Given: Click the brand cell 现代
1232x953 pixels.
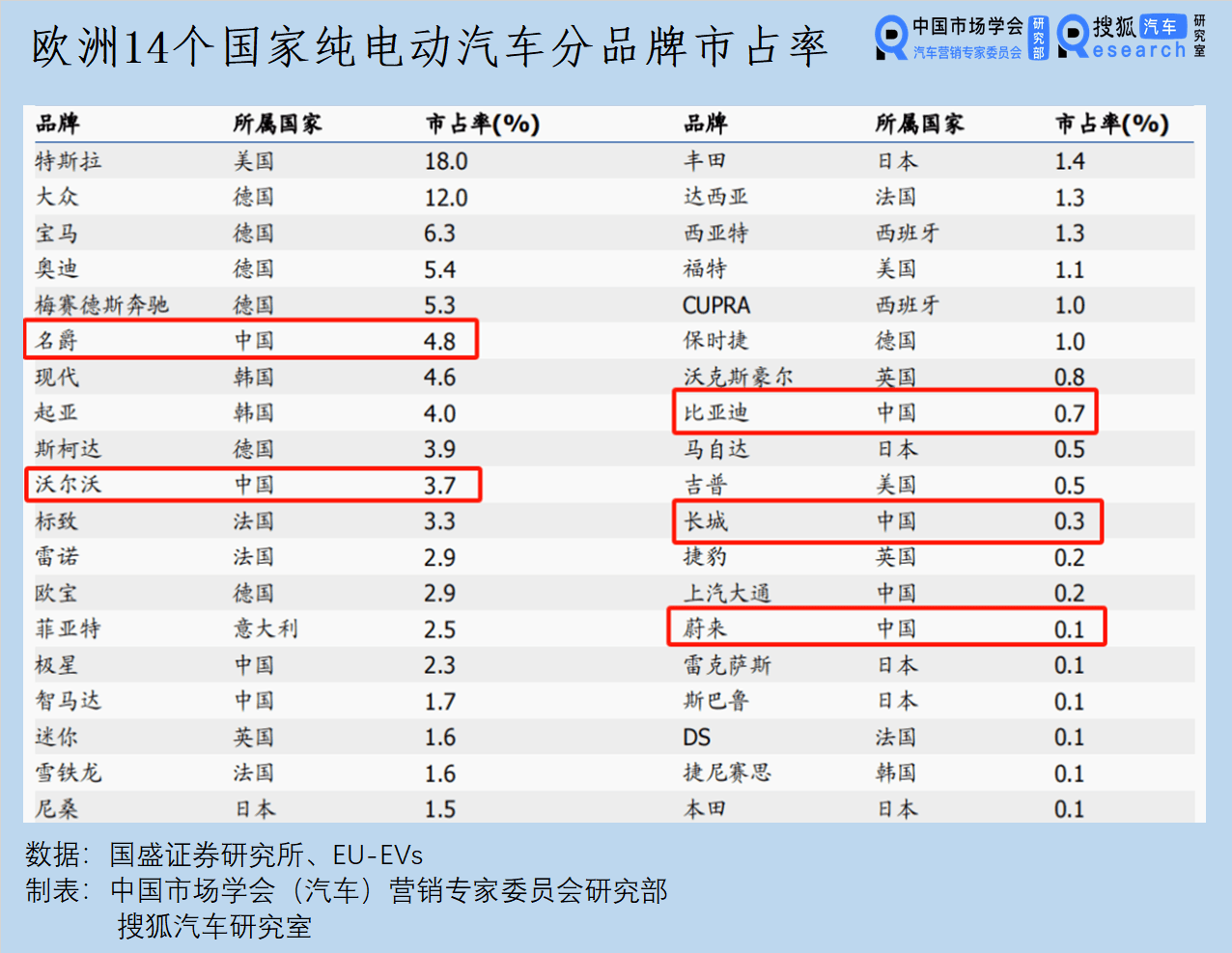Looking at the screenshot, I should (x=57, y=377).
